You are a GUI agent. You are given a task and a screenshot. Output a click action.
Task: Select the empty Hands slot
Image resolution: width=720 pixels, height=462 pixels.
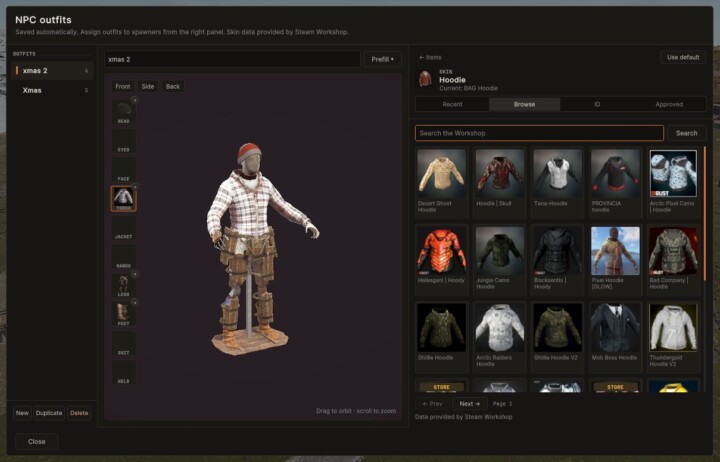pos(124,257)
